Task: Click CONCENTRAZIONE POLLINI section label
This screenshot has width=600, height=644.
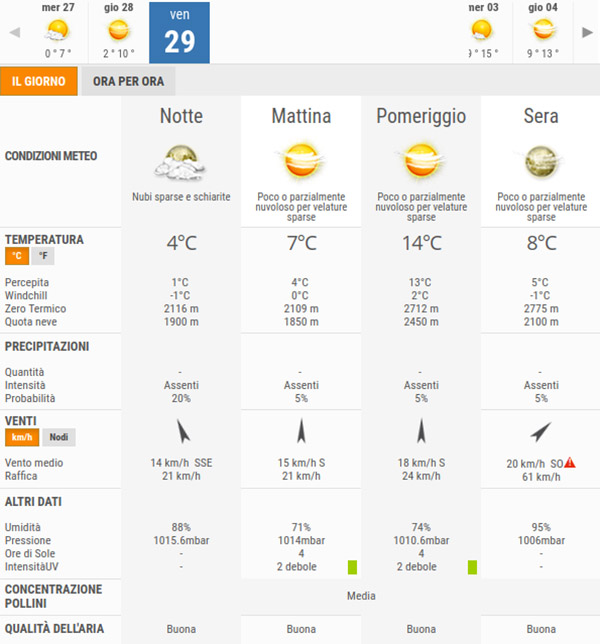Action: tap(53, 596)
